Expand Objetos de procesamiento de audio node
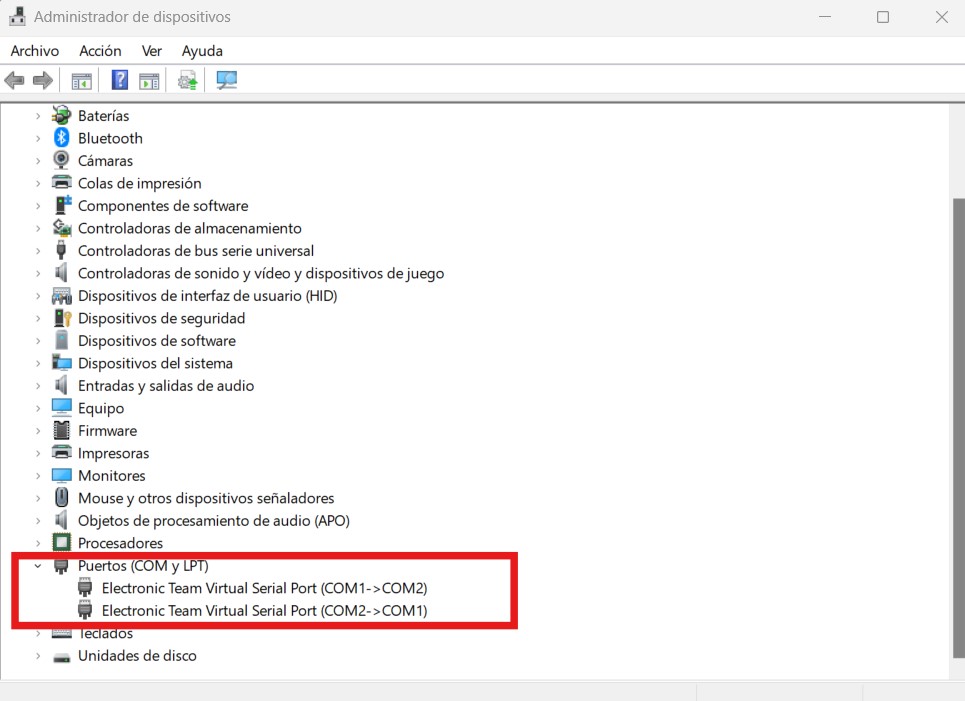 [x=38, y=521]
